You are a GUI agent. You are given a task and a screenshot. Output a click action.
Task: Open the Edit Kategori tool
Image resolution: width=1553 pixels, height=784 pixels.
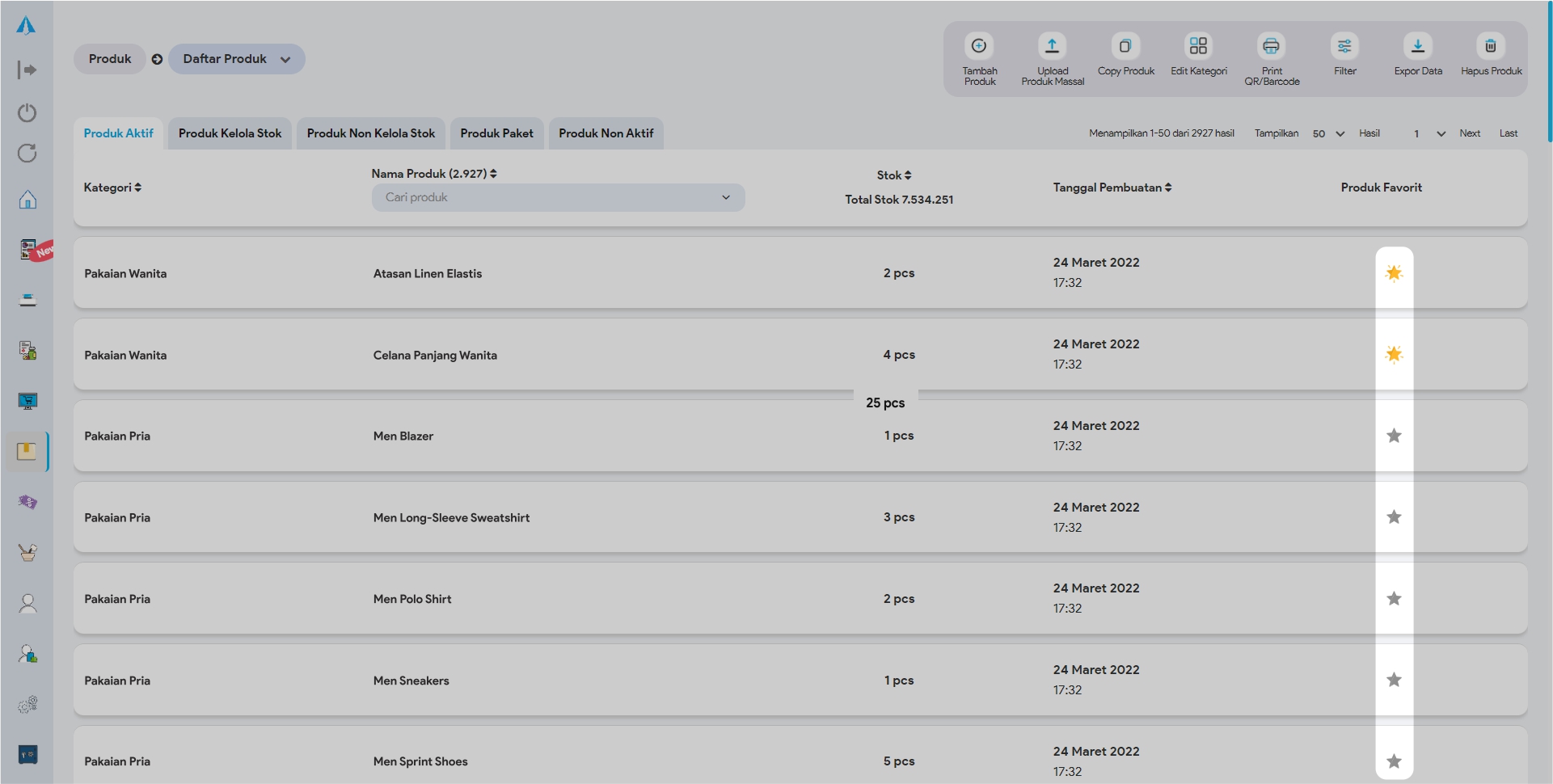point(1198,46)
